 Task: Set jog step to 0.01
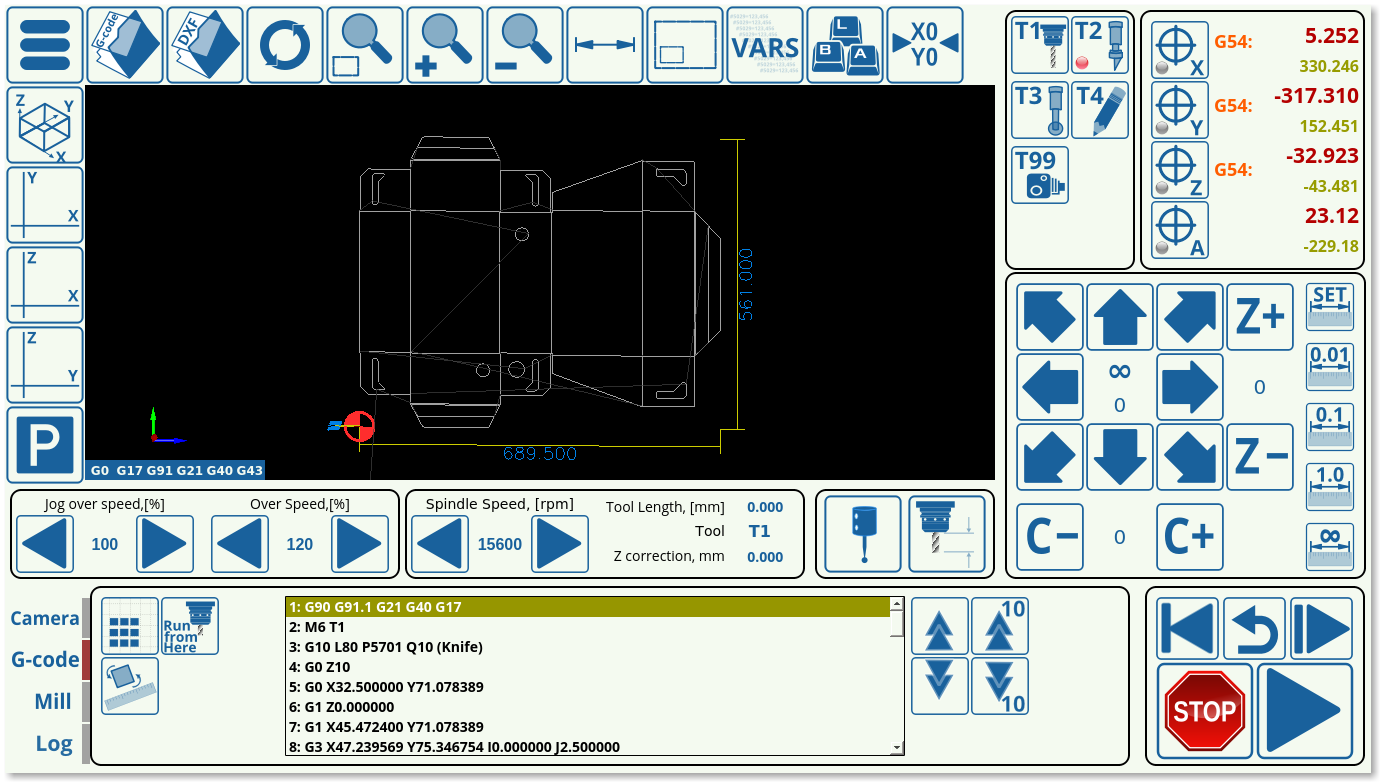click(x=1330, y=367)
